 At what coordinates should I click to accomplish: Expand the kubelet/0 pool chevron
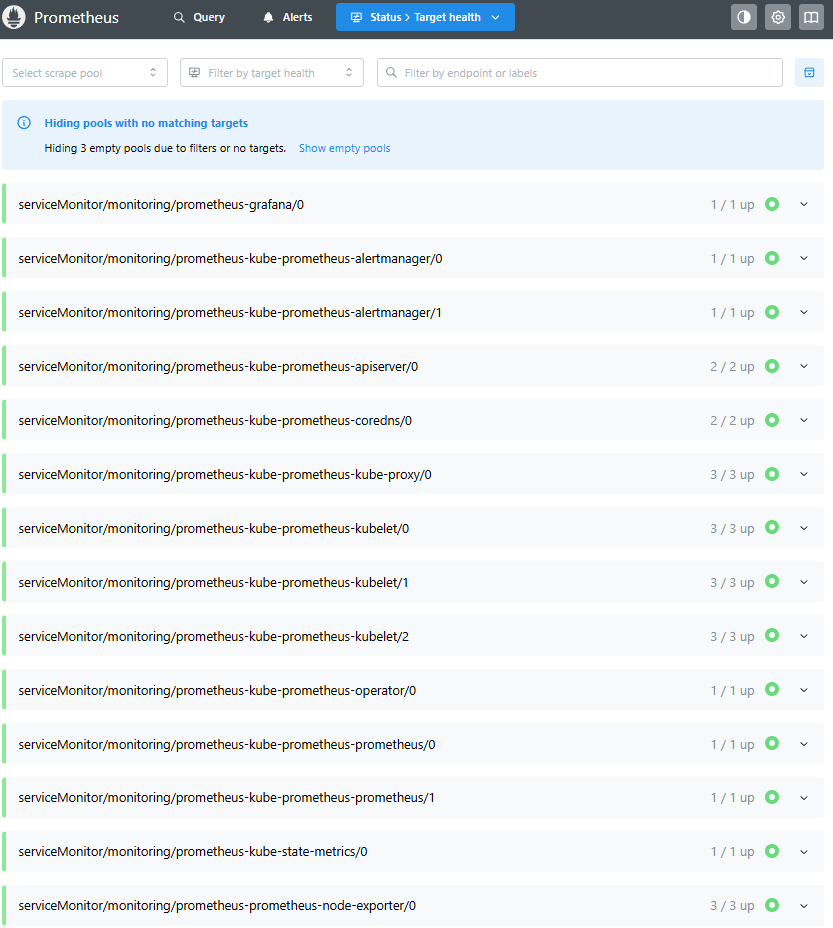pyautogui.click(x=803, y=528)
